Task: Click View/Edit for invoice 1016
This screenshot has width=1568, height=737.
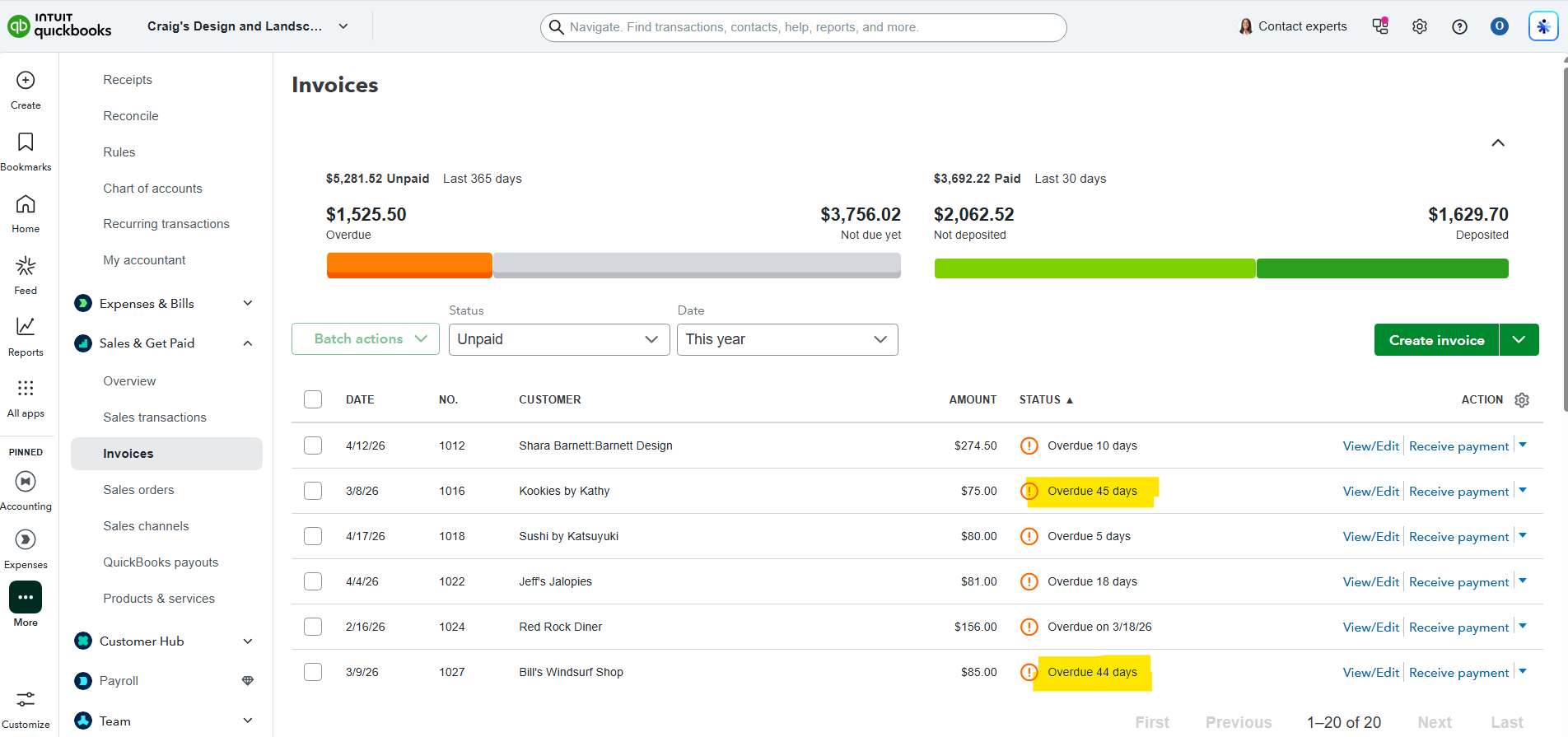Action: [1371, 491]
